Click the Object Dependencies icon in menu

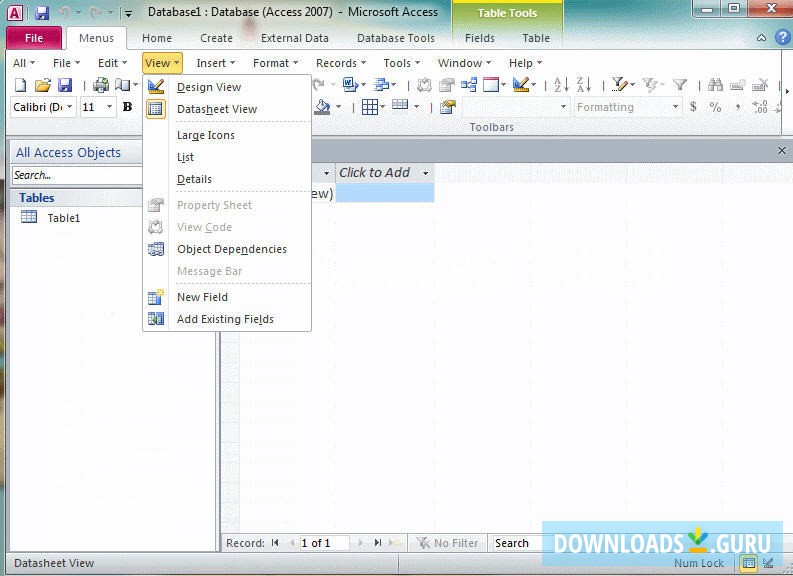coord(156,249)
